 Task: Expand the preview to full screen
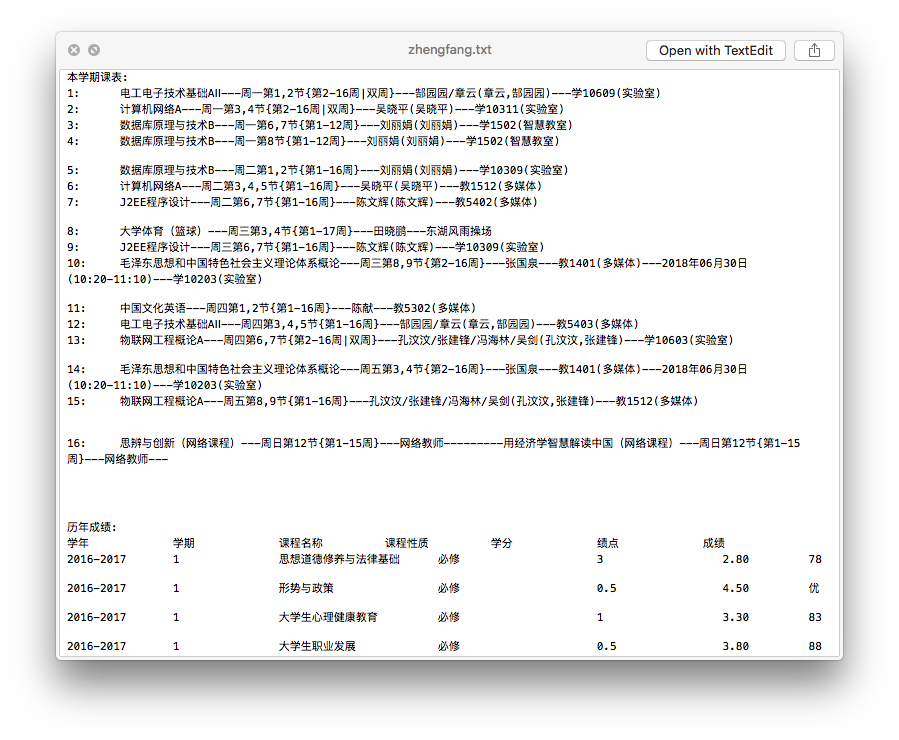coord(94,50)
